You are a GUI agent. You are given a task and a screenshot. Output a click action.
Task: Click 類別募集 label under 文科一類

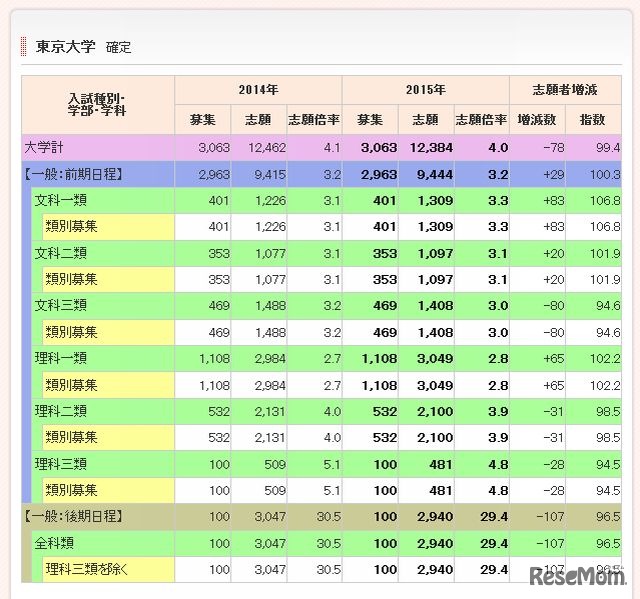[x=71, y=226]
